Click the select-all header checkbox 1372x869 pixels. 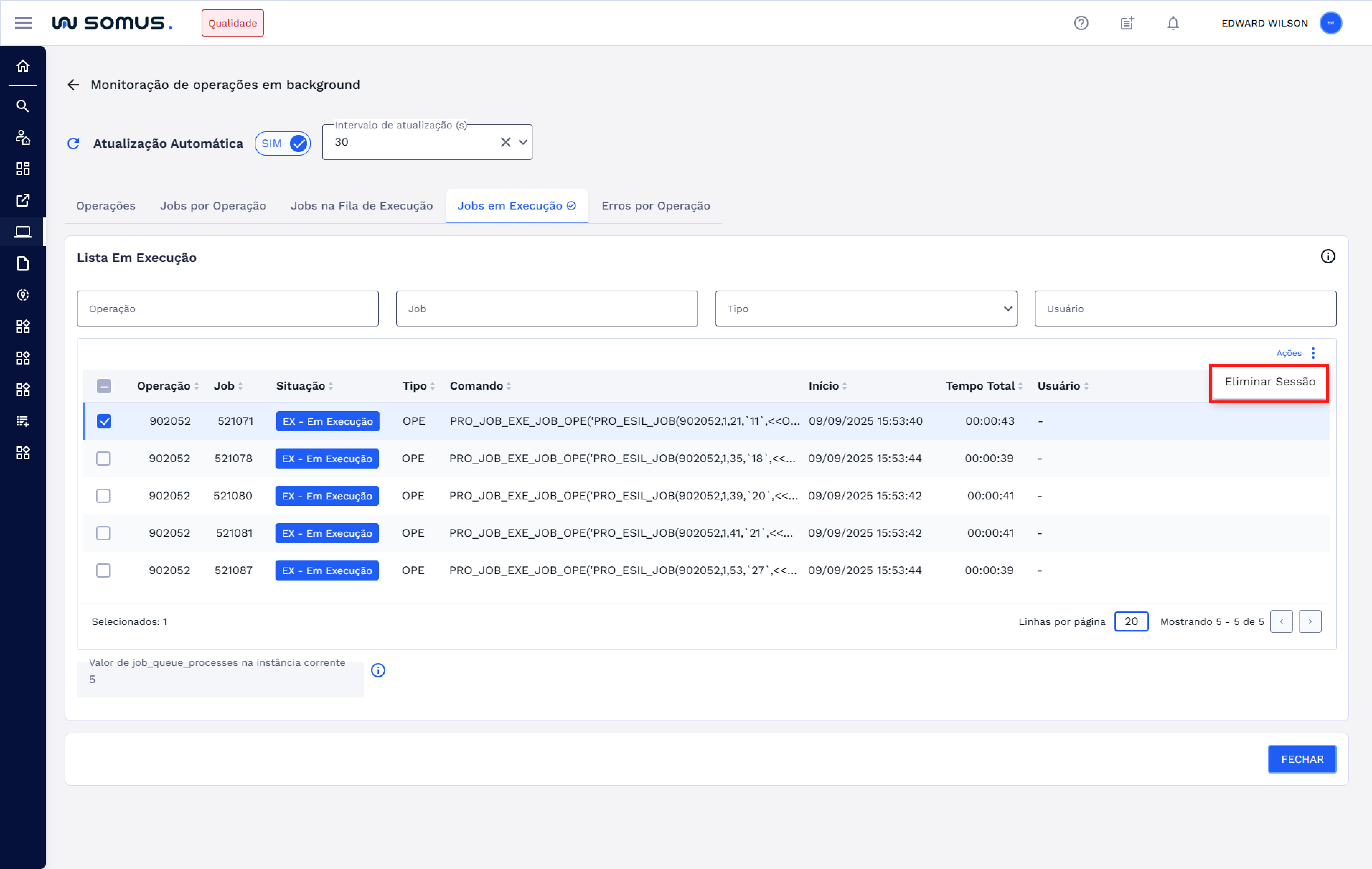(104, 386)
